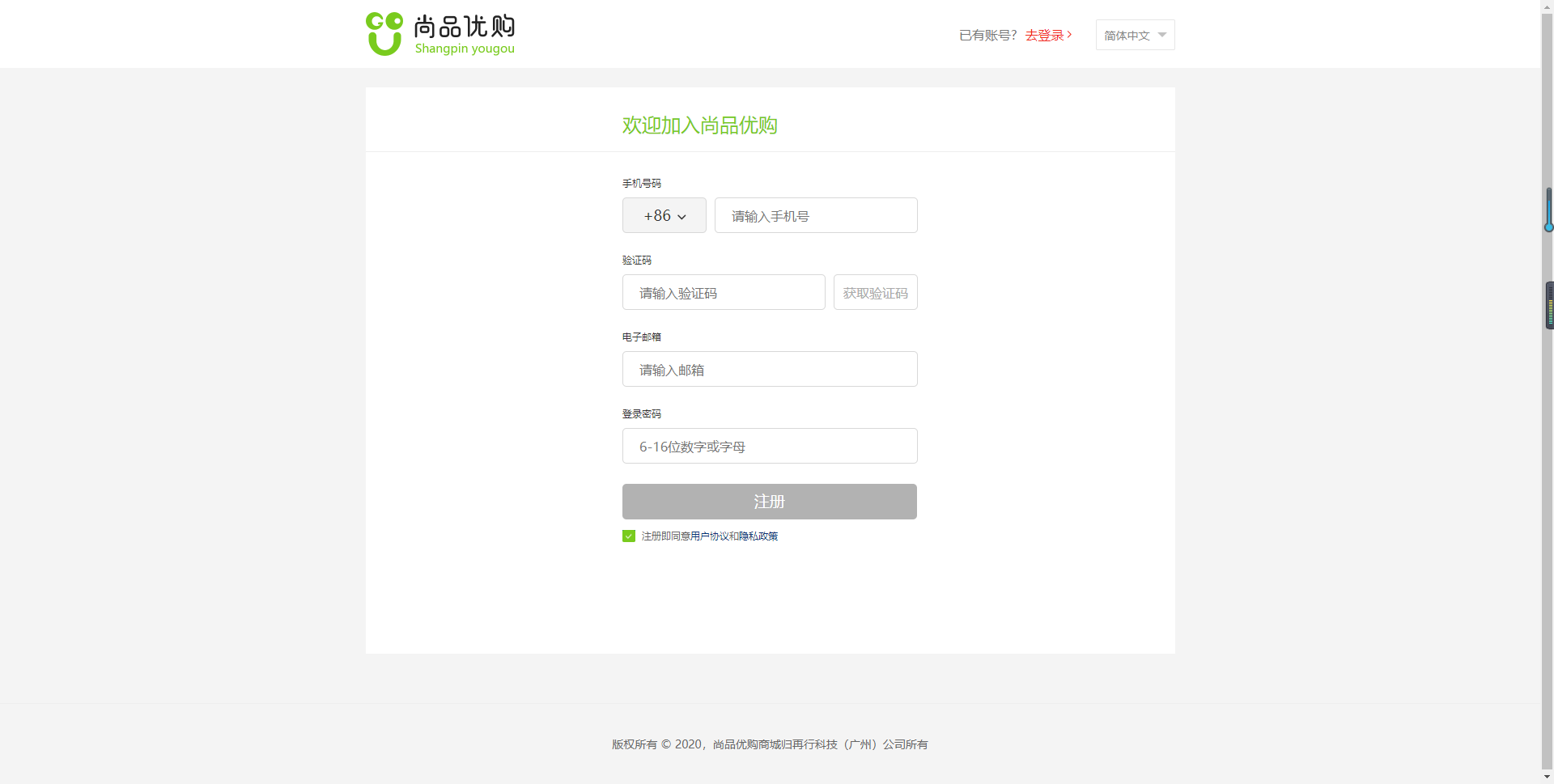Click the 请输入验证码 input field

coord(724,292)
